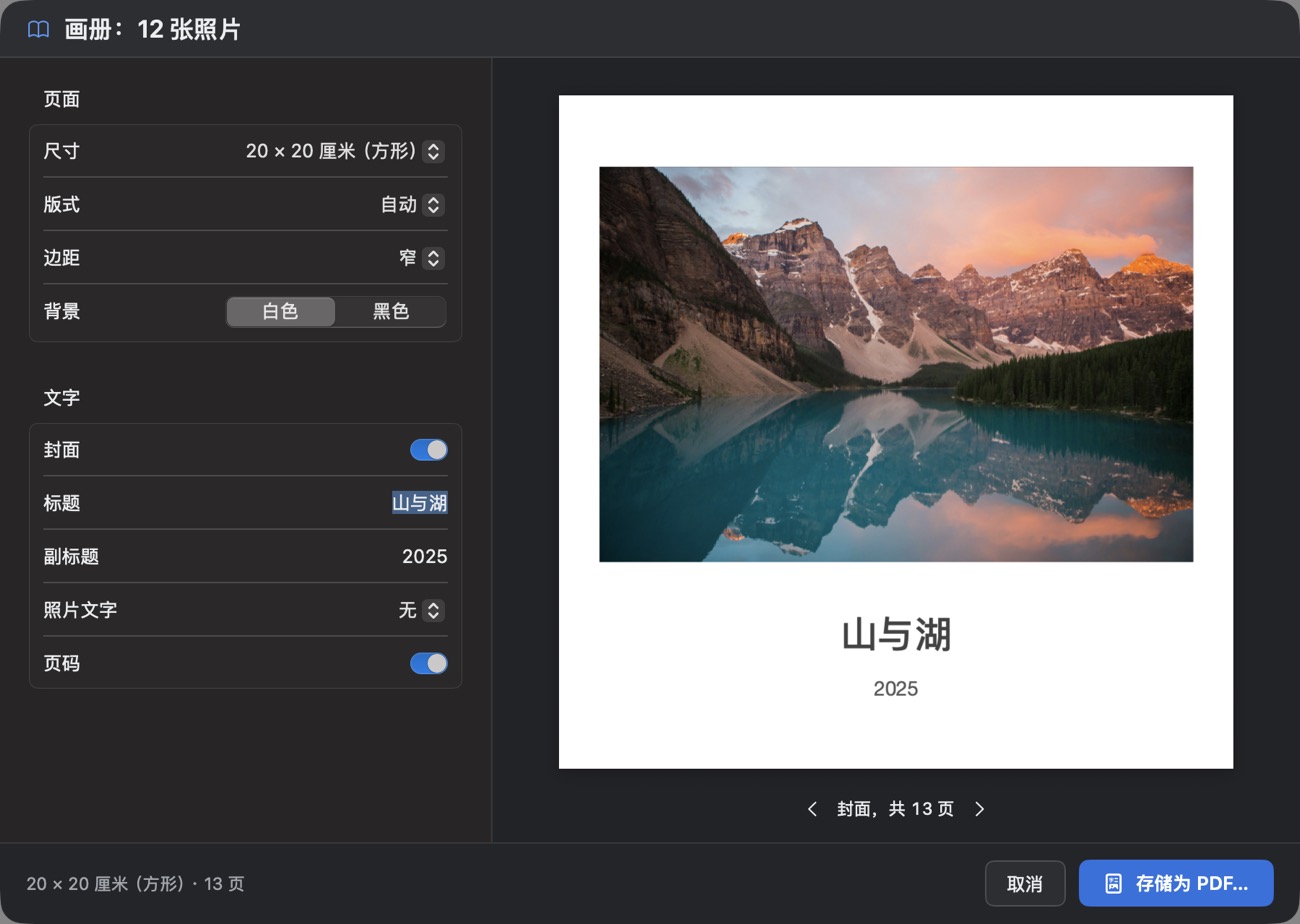1300x924 pixels.
Task: Click the 山与湖 title in the preview page
Action: pos(896,635)
